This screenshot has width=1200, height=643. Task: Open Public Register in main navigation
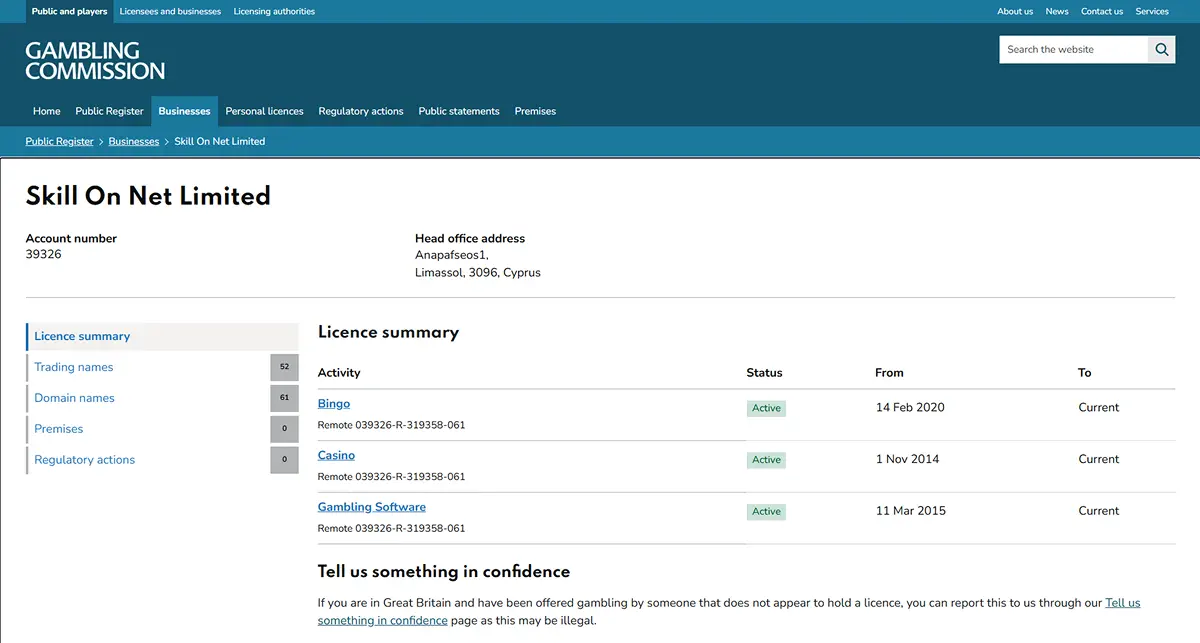[110, 111]
